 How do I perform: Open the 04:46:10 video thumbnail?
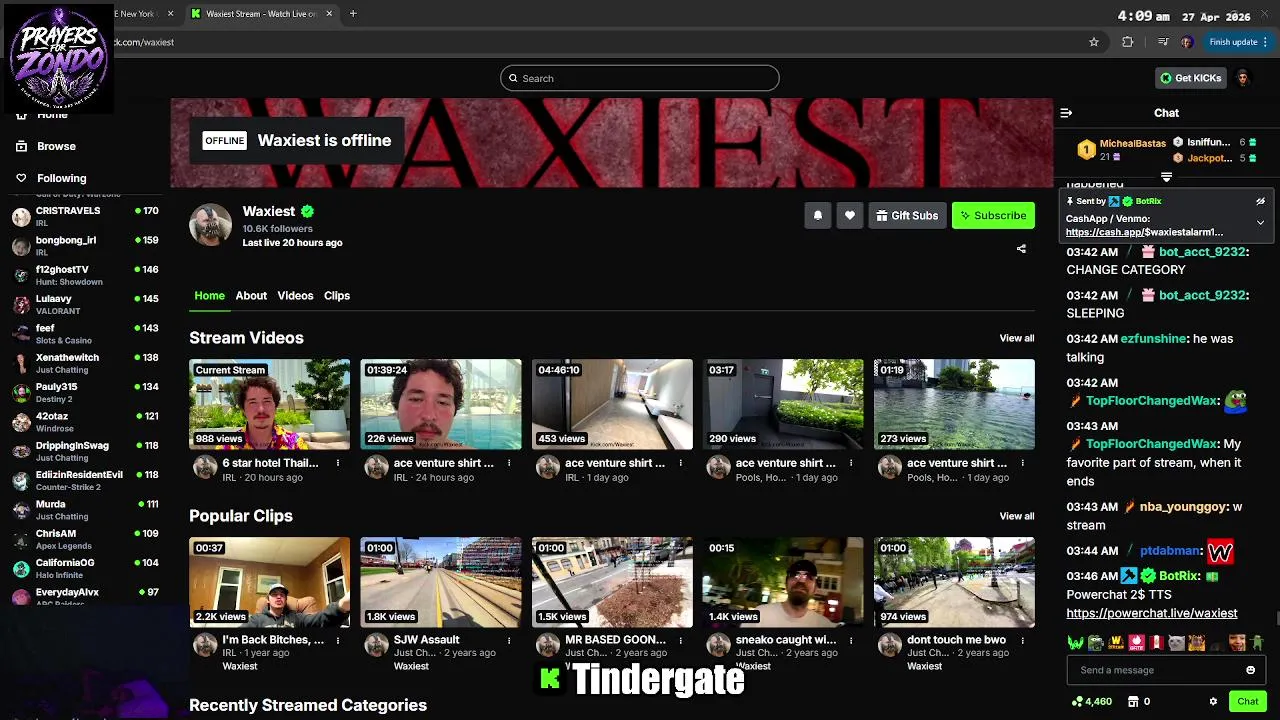point(612,404)
